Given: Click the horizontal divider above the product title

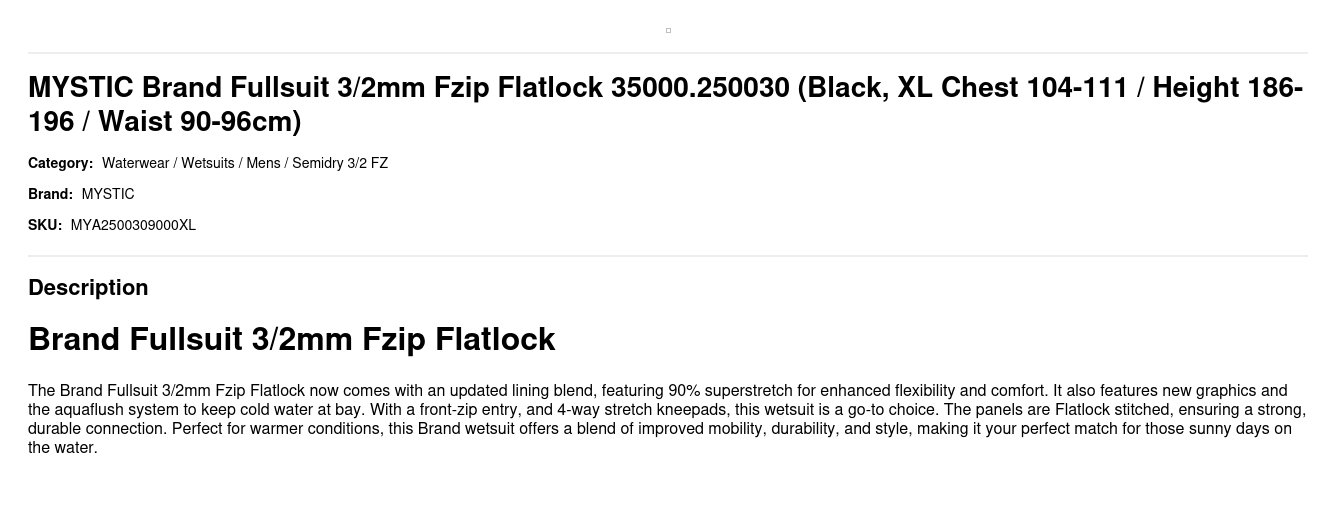Looking at the screenshot, I should click(668, 53).
